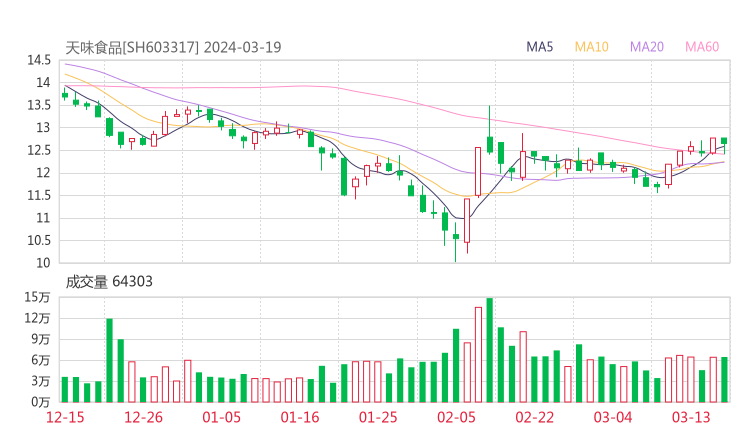Select the MA20 legend label

point(647,47)
